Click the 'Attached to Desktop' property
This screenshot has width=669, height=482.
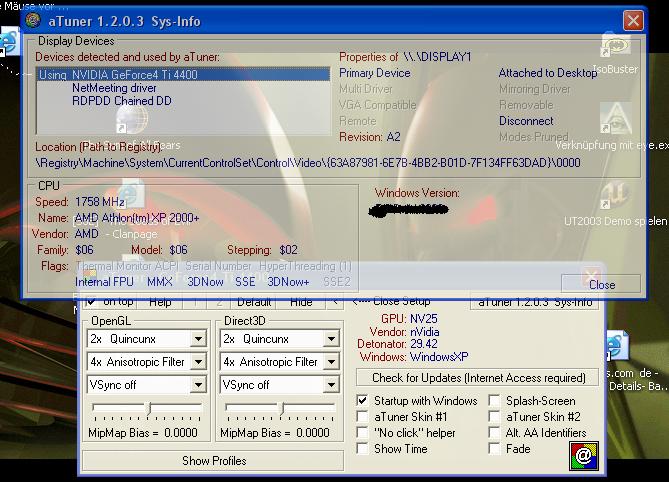[547, 73]
